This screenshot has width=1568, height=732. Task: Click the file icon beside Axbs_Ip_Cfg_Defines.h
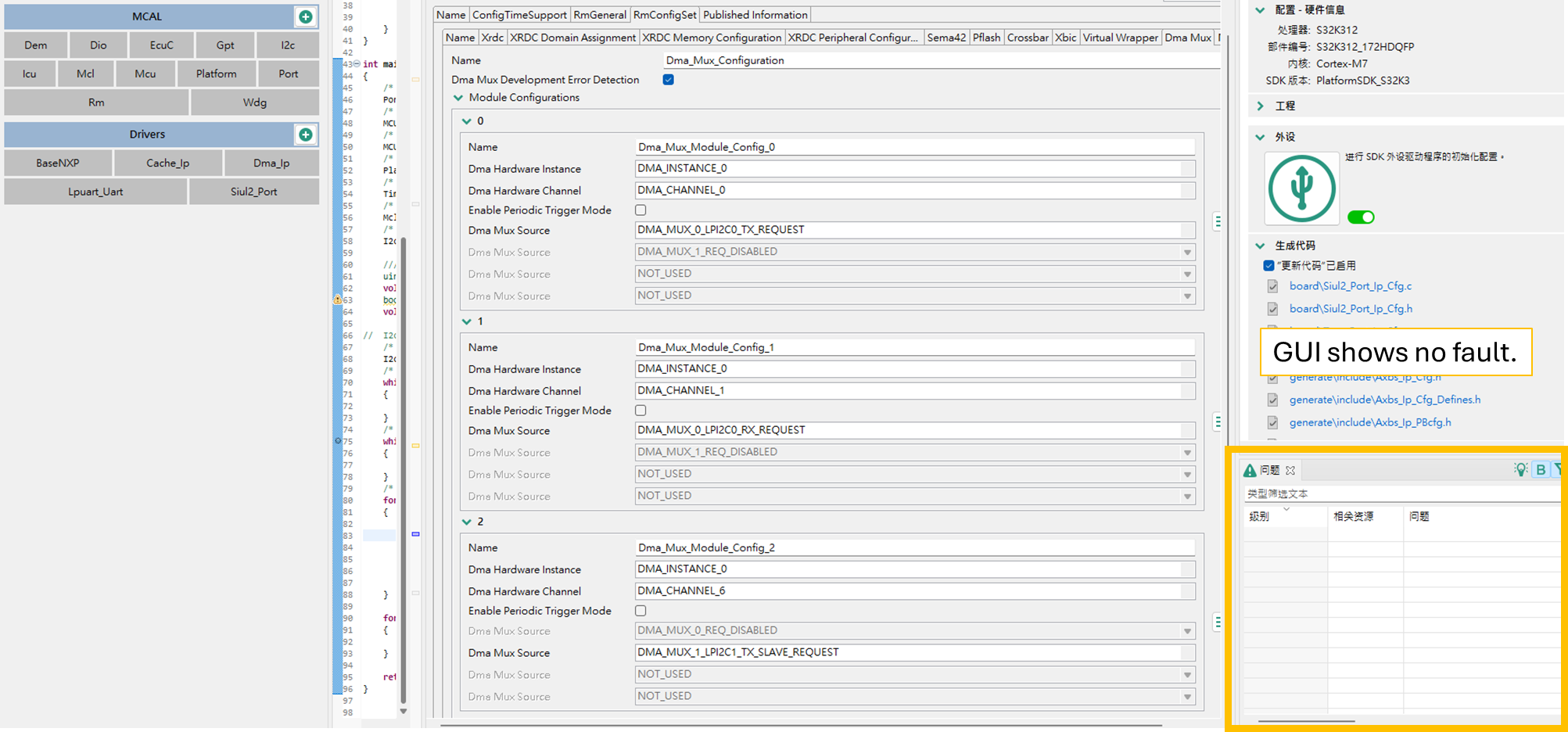pyautogui.click(x=1272, y=400)
